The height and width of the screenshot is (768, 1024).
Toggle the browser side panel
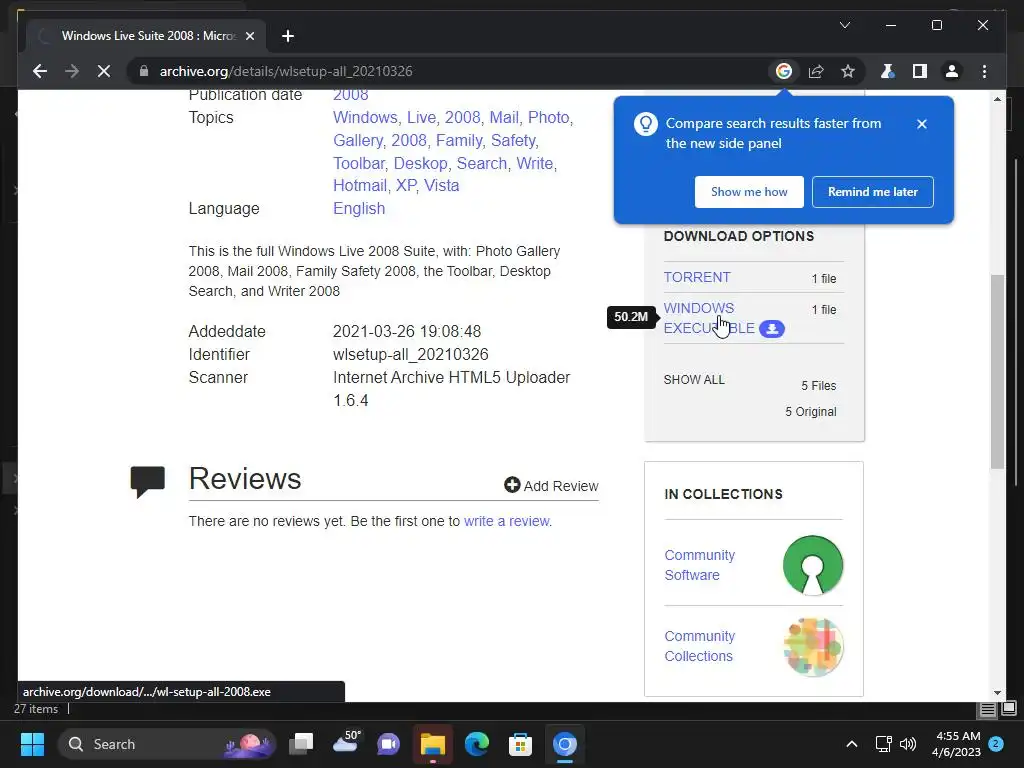pos(920,71)
